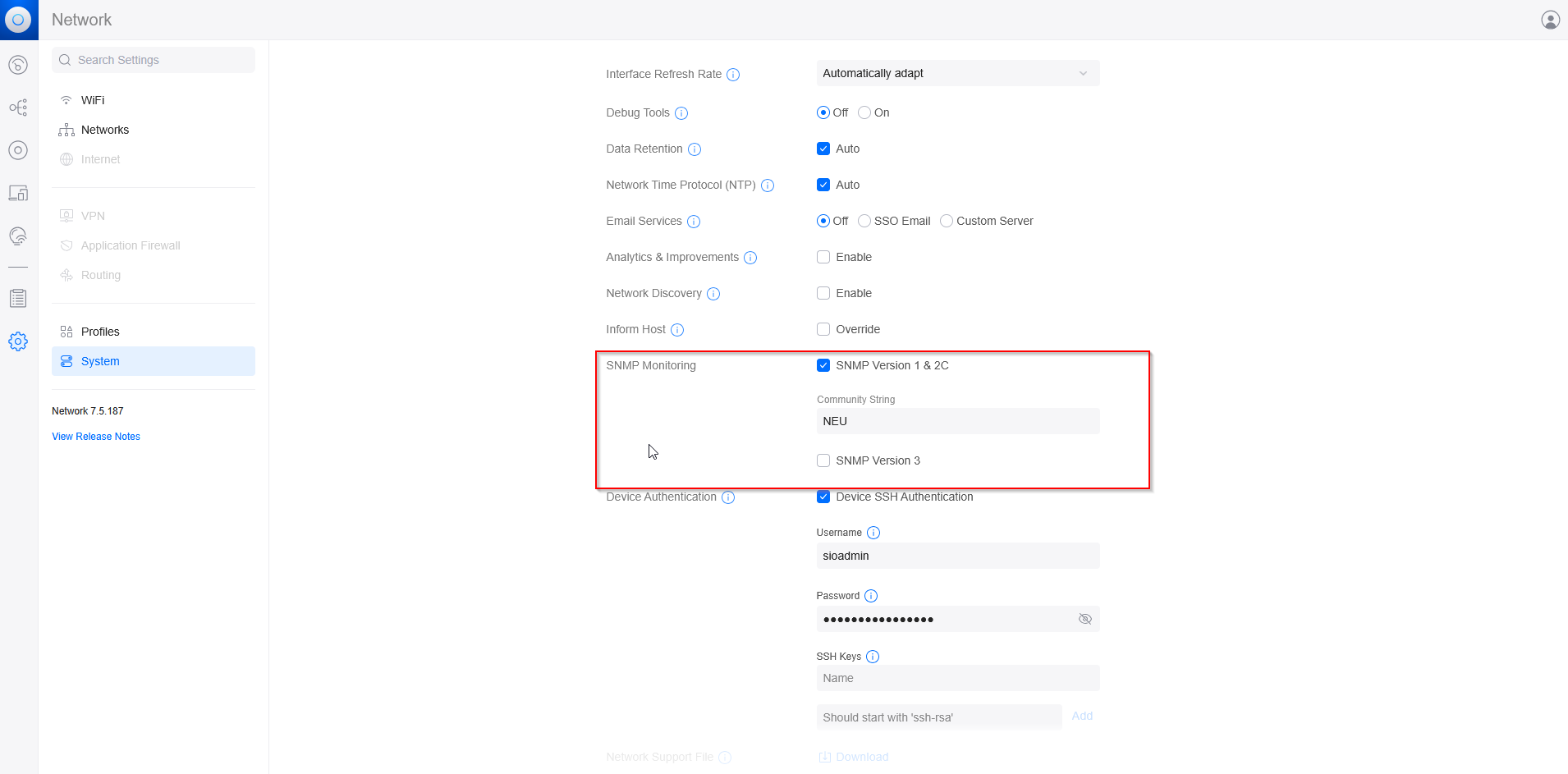Uncheck the Device SSH Authentication checkbox
The width and height of the screenshot is (1568, 774).
[x=823, y=497]
